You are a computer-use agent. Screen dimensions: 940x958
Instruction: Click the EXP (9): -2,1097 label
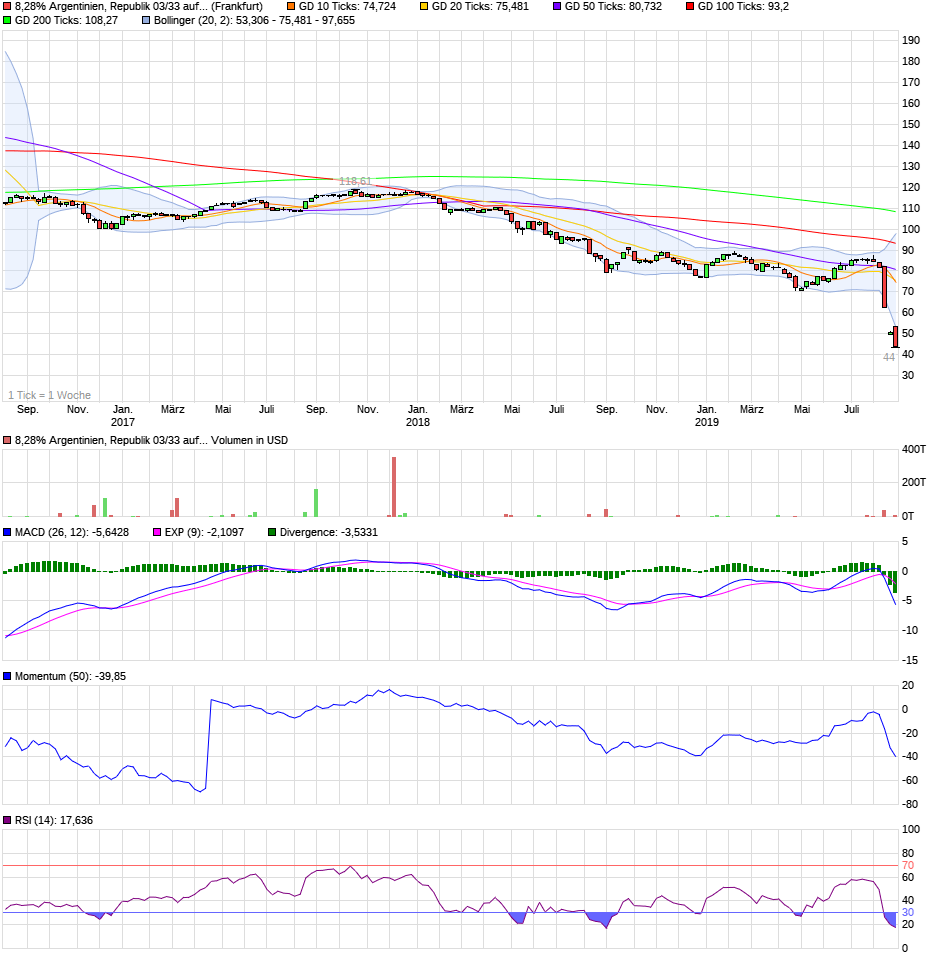tap(204, 533)
